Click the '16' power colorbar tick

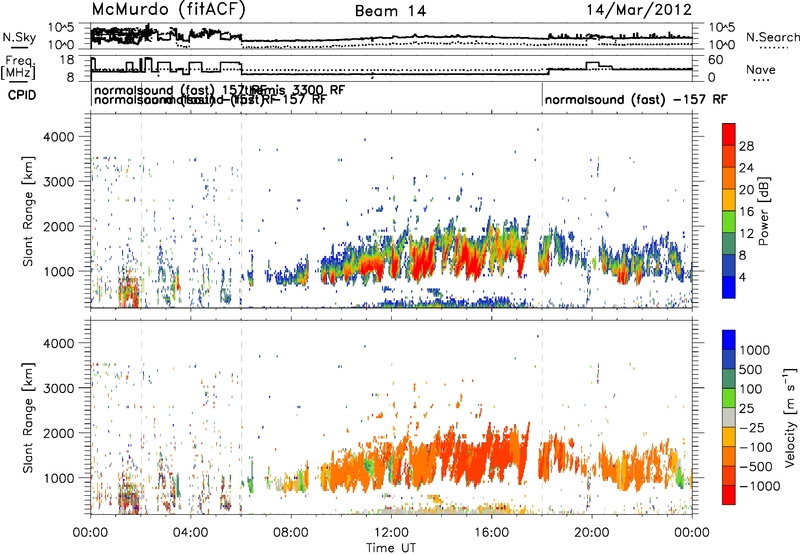(x=746, y=212)
